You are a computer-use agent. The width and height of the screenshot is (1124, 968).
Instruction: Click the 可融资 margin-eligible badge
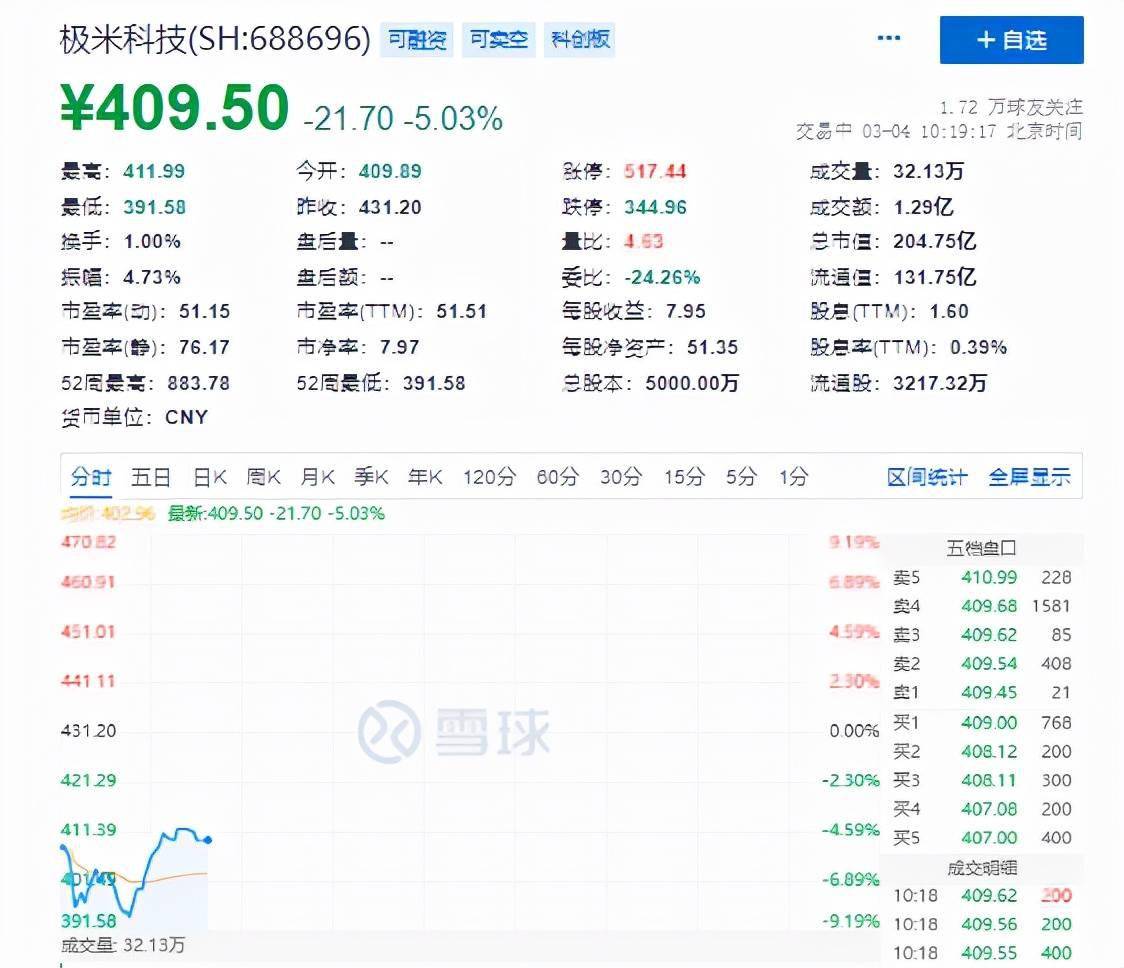point(416,40)
